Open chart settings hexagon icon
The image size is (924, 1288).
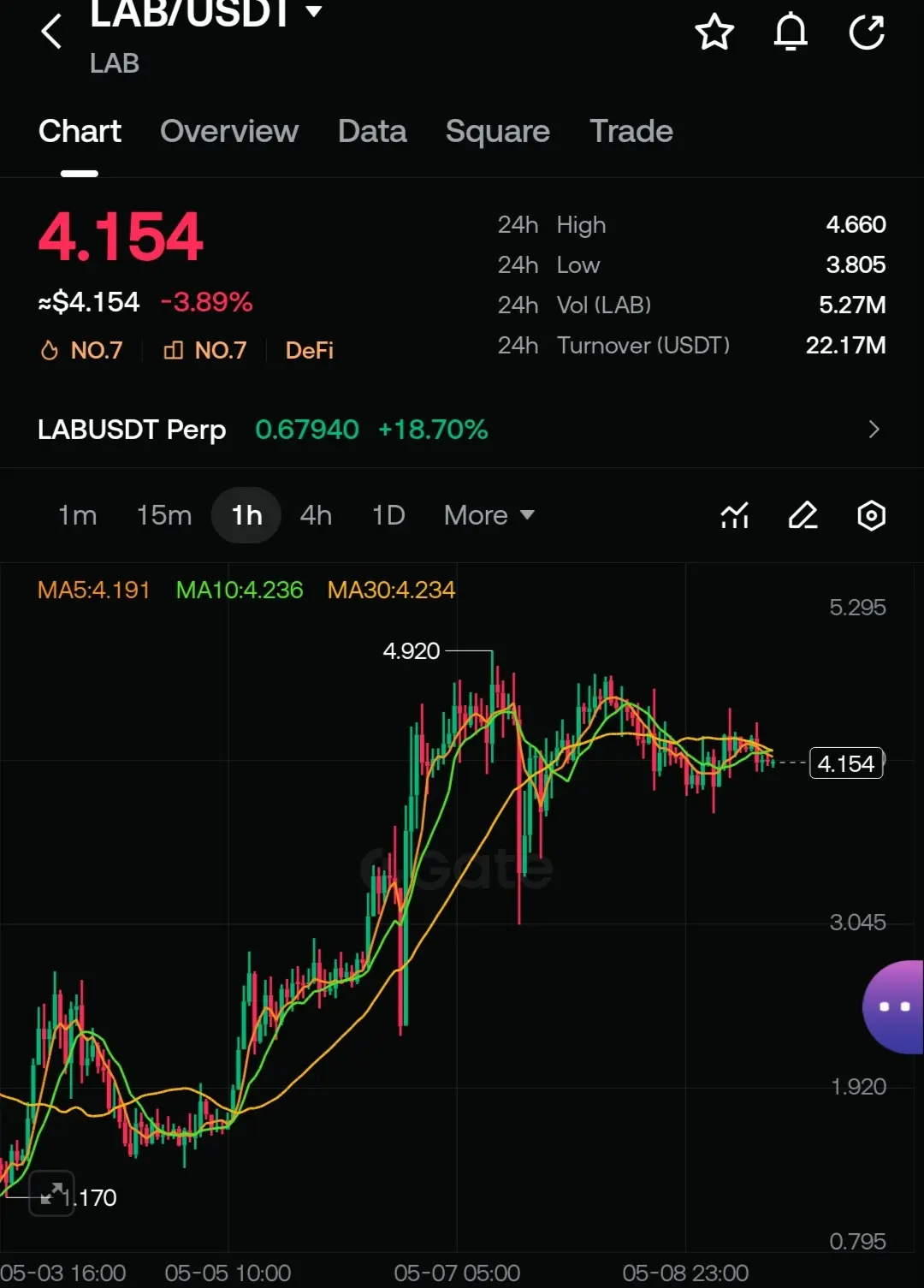(871, 515)
